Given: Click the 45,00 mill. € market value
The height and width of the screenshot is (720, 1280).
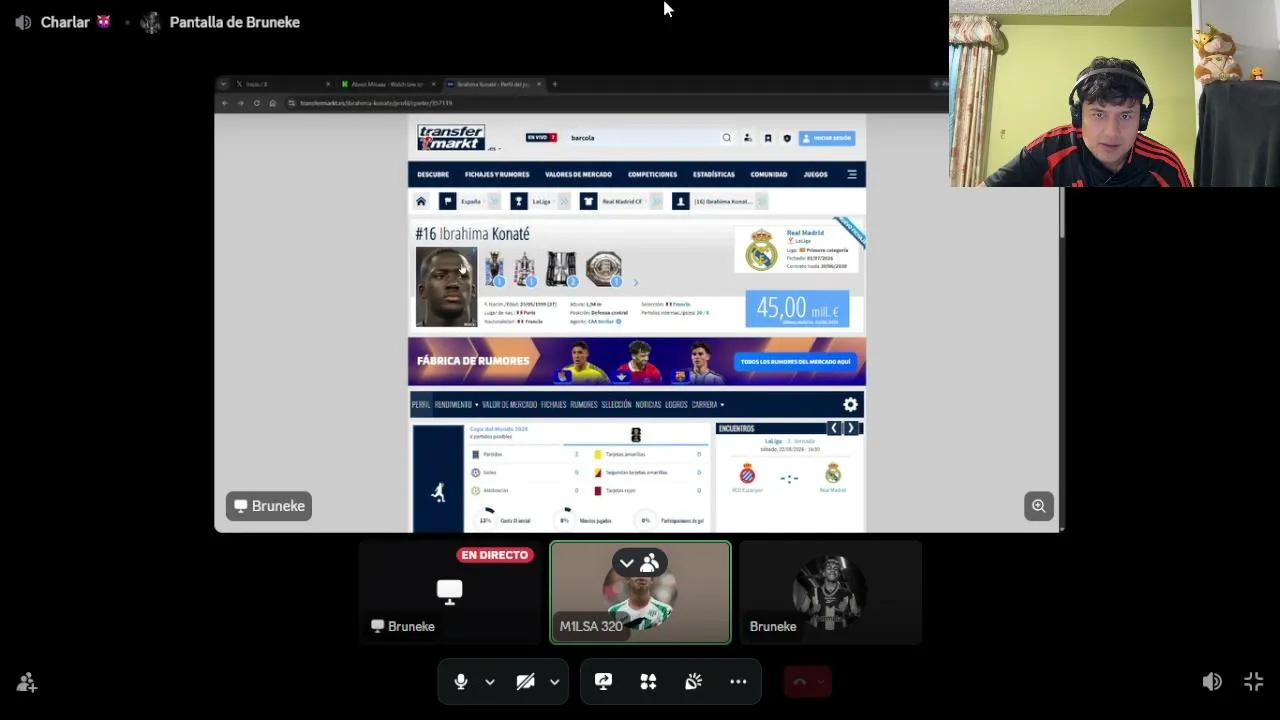Looking at the screenshot, I should [797, 308].
